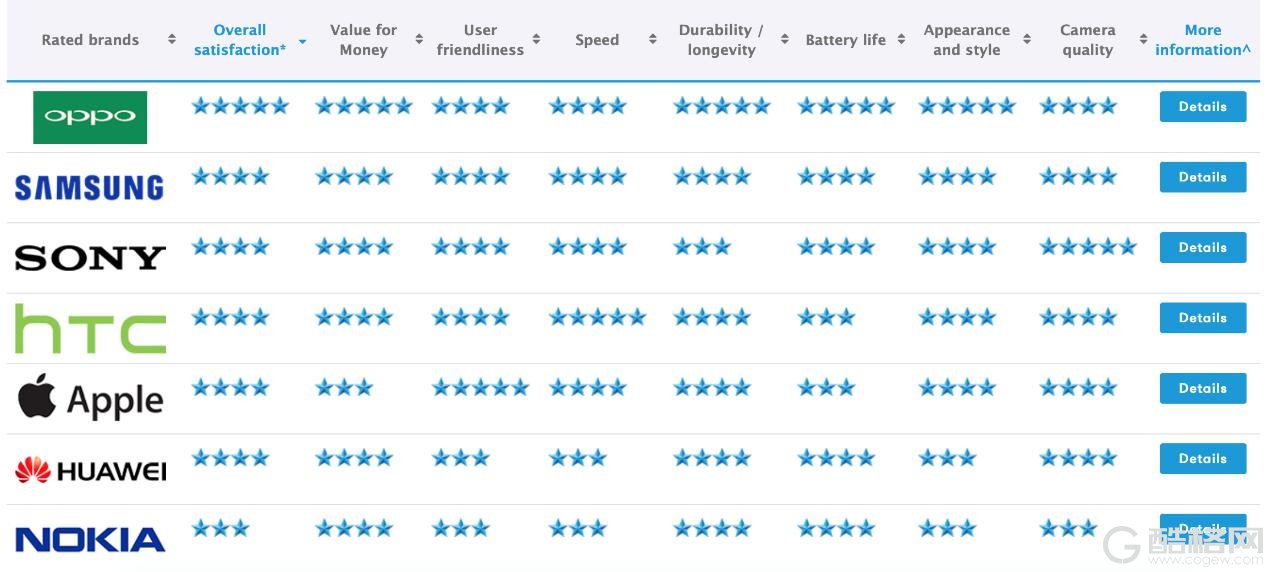Click the HTC brand logo
Viewport: 1268px width, 572px height.
[90, 329]
